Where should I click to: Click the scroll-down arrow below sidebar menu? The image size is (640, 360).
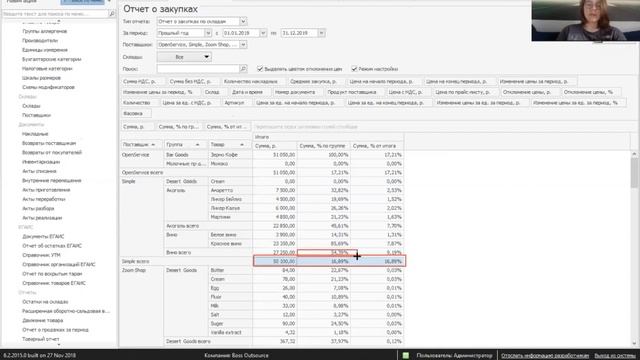click(58, 345)
